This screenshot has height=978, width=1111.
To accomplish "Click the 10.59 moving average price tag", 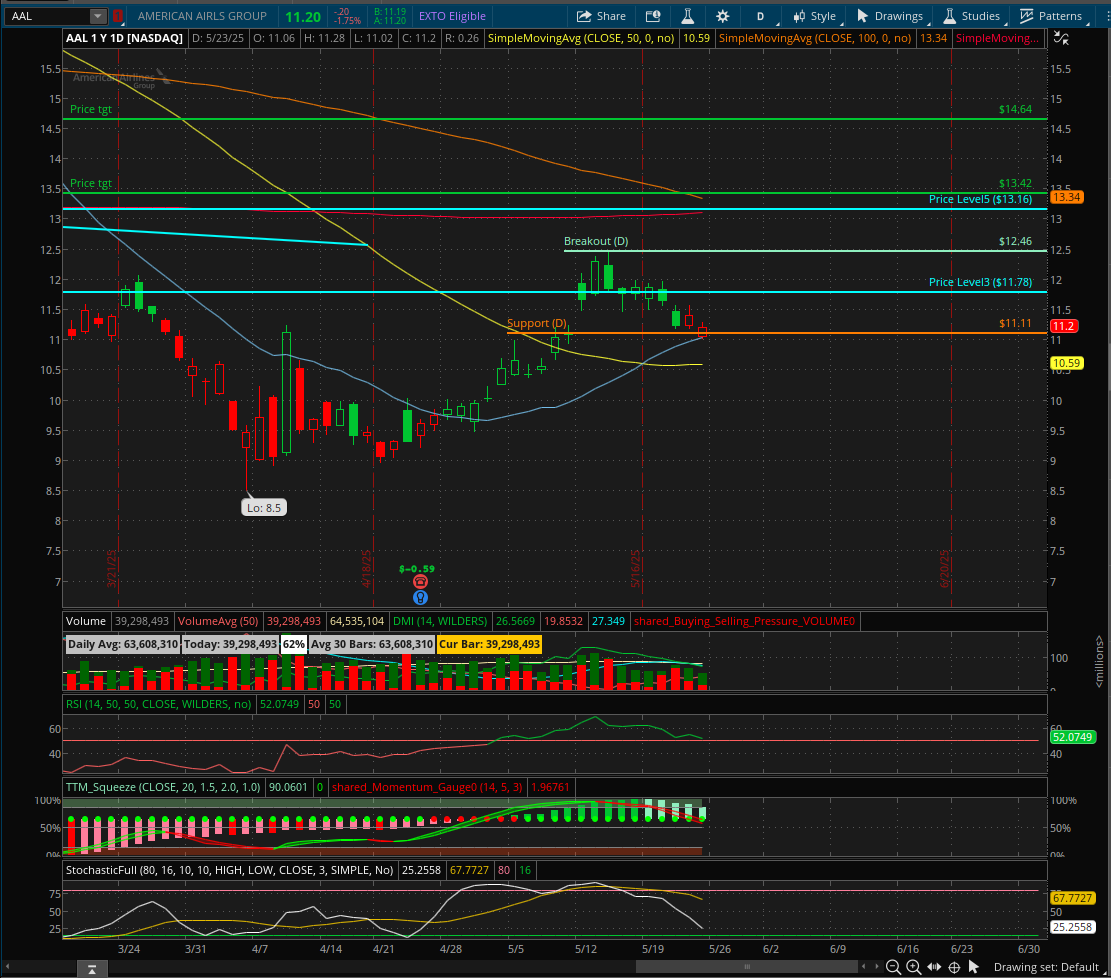I will pyautogui.click(x=1066, y=363).
